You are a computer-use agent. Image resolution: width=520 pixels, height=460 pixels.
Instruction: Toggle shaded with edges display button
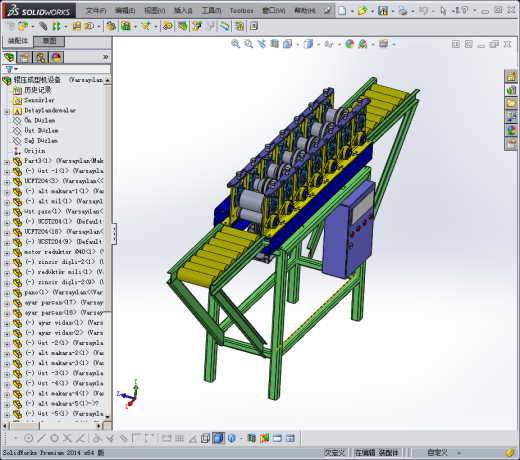[218, 438]
